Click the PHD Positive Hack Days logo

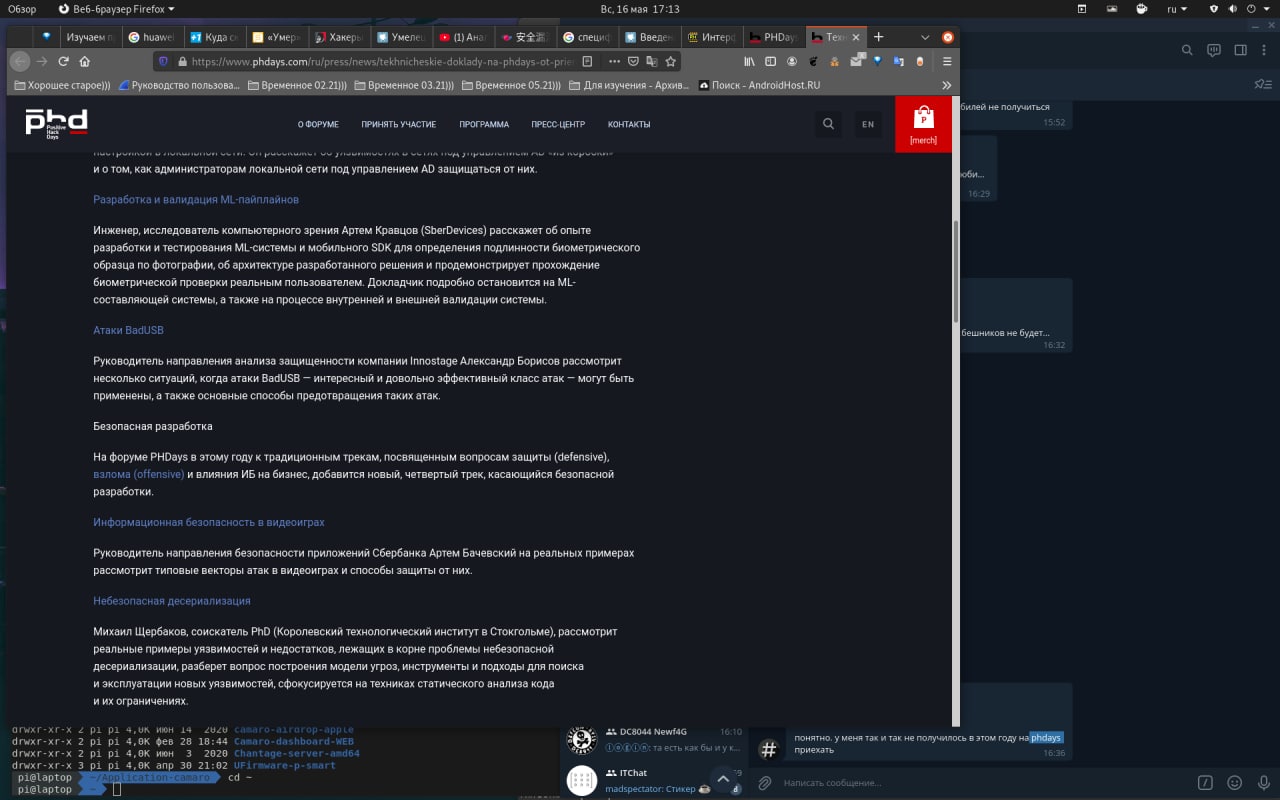coord(56,123)
